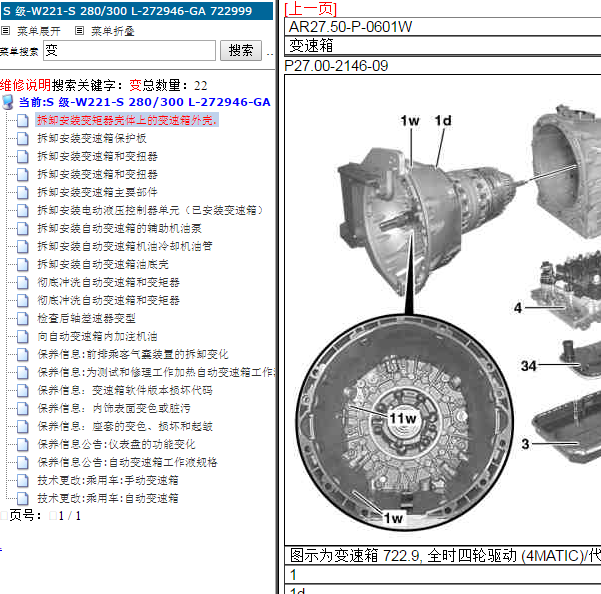Screen dimensions: 601x594
Task: Open document icon for 拆卸安装变速箱保护板
Action: point(23,138)
